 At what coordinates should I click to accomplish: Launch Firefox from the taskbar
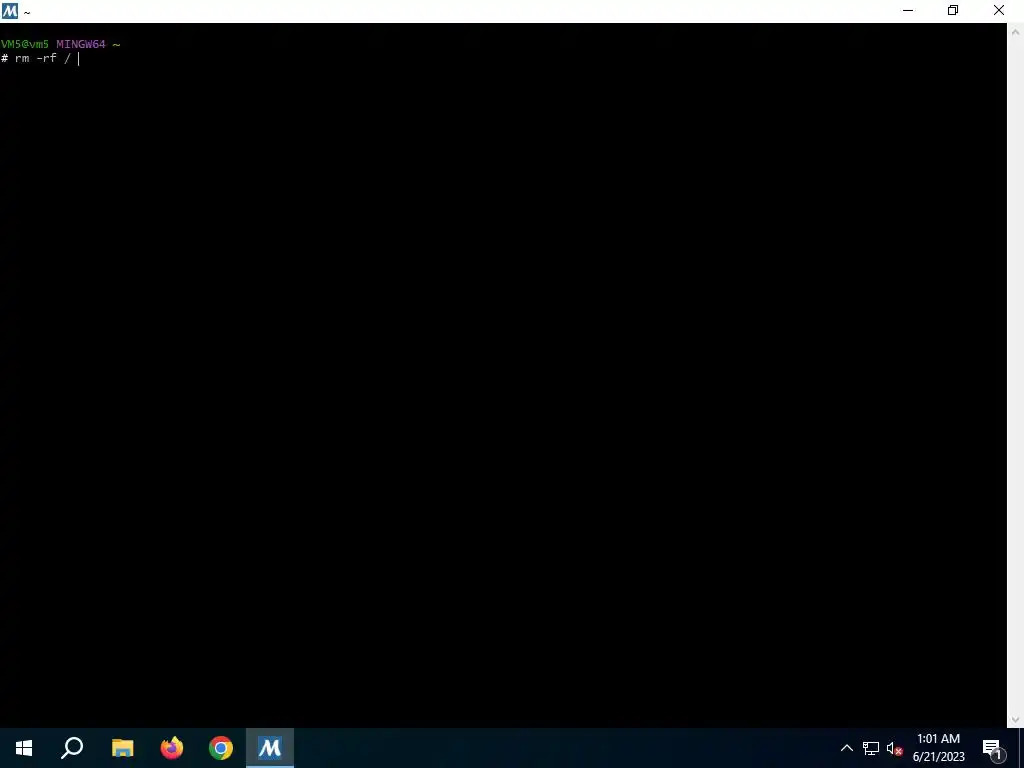tap(172, 748)
